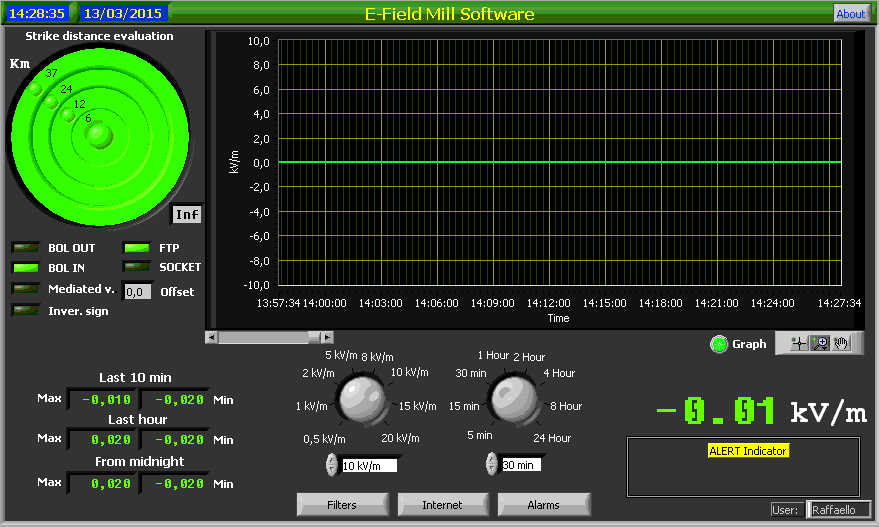The width and height of the screenshot is (879, 527).
Task: Click the -10,0 y-axis minimum label
Action: click(256, 285)
